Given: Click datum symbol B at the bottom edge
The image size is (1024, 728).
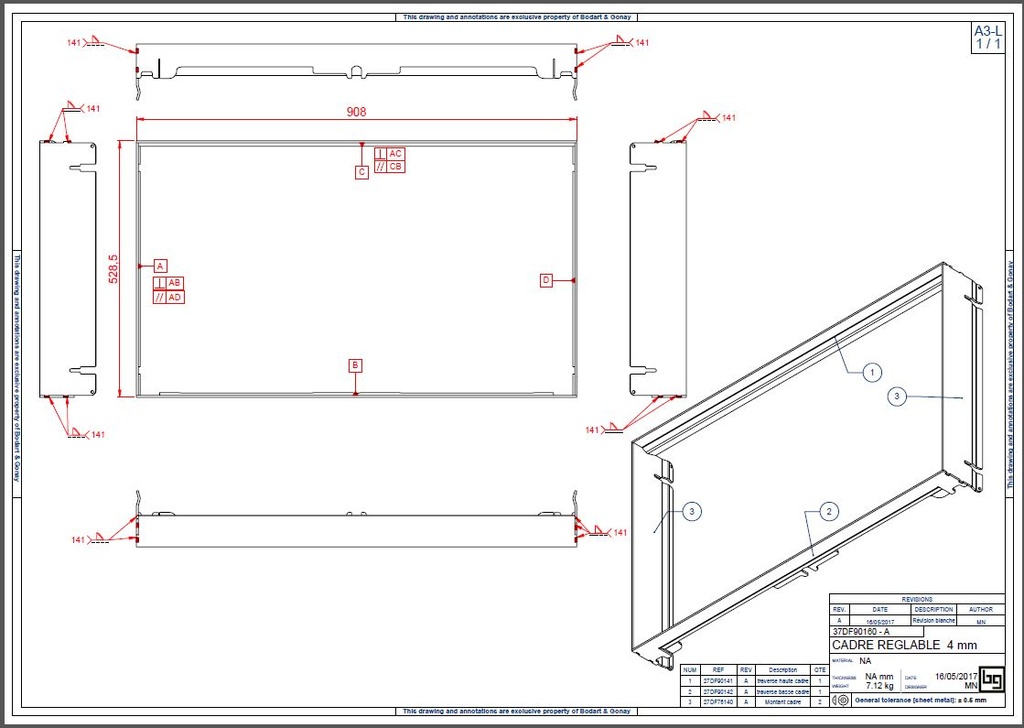Looking at the screenshot, I should (355, 365).
